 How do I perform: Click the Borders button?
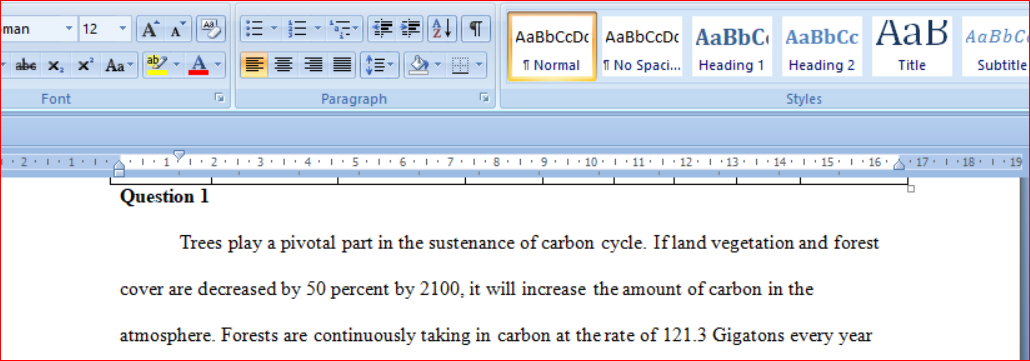tap(460, 66)
